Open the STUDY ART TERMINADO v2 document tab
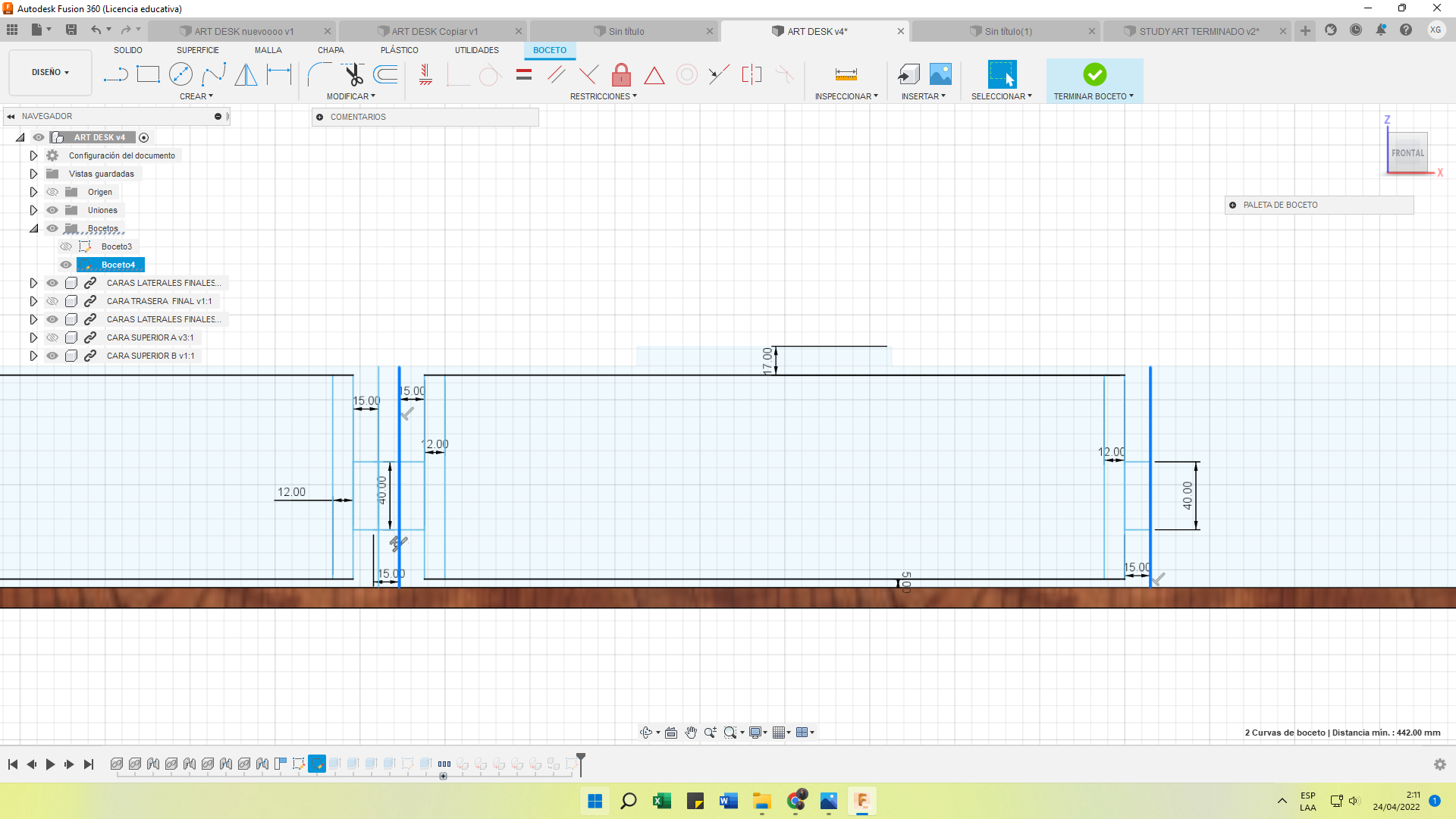The width and height of the screenshot is (1456, 819). [1198, 31]
